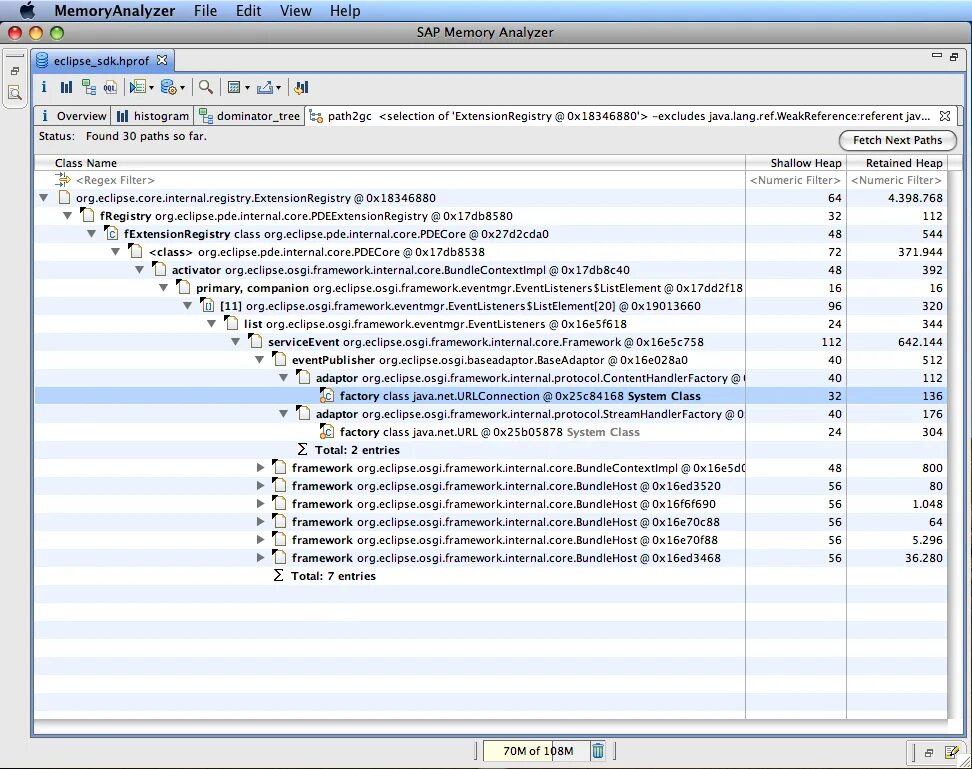Click the export icon in toolbar
The width and height of the screenshot is (972, 769).
point(265,87)
